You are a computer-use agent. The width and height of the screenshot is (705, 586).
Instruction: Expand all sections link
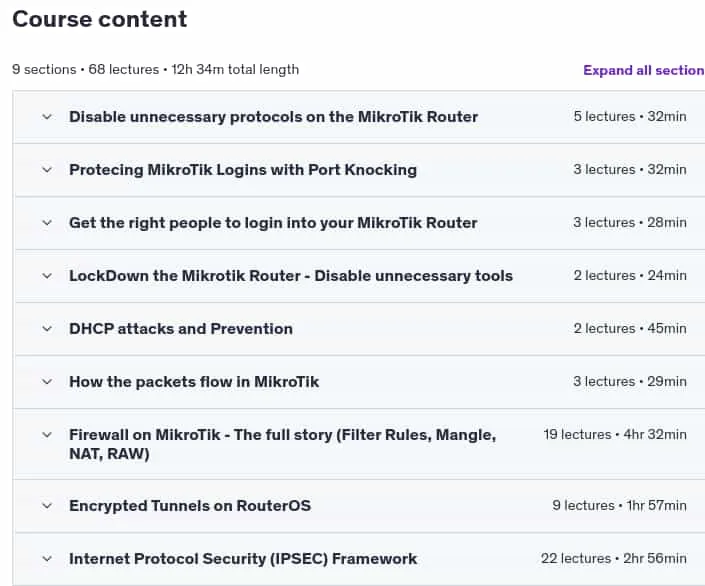click(x=644, y=70)
